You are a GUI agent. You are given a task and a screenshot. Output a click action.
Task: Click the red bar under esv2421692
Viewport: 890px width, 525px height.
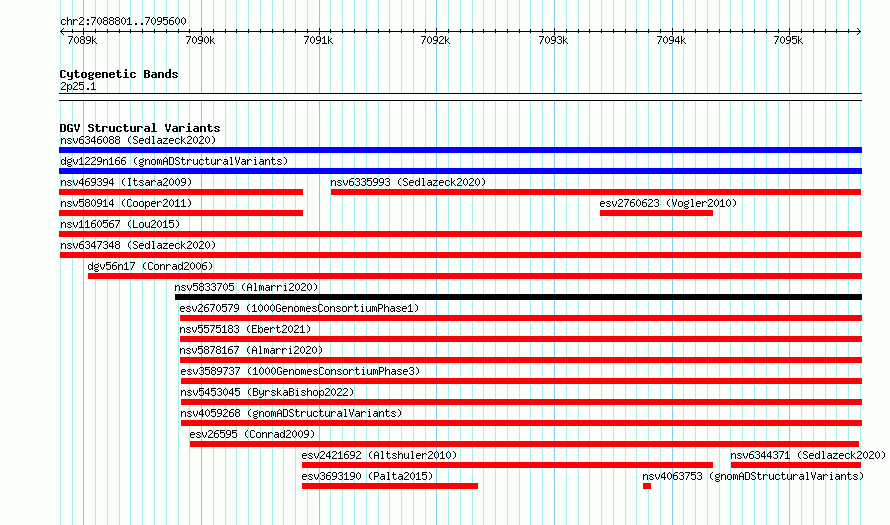[x=507, y=465]
